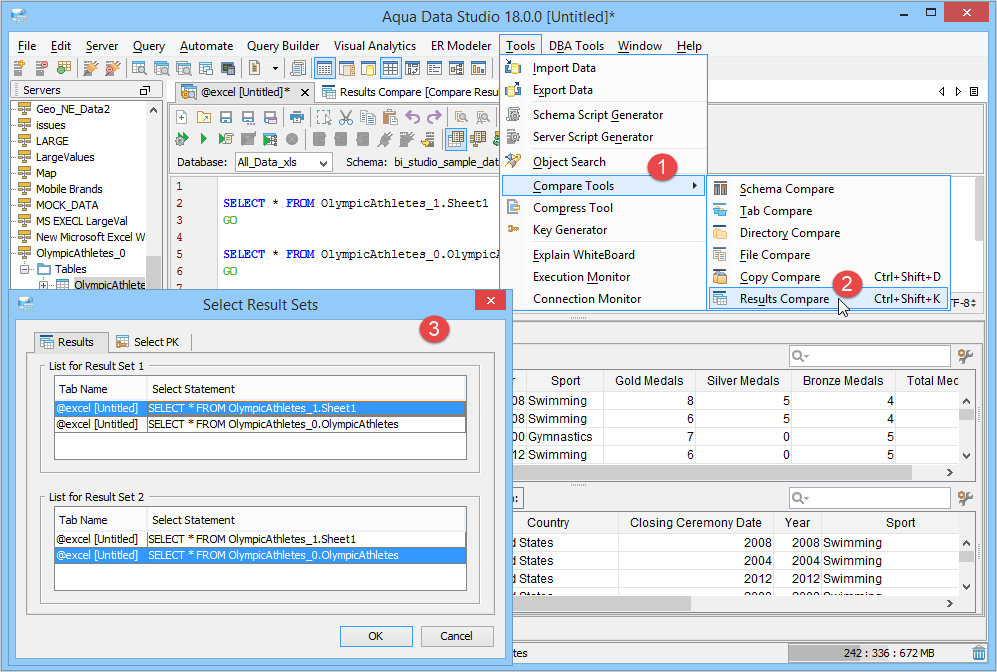Click the Cut scissors icon
Image resolution: width=997 pixels, height=672 pixels.
click(x=346, y=117)
